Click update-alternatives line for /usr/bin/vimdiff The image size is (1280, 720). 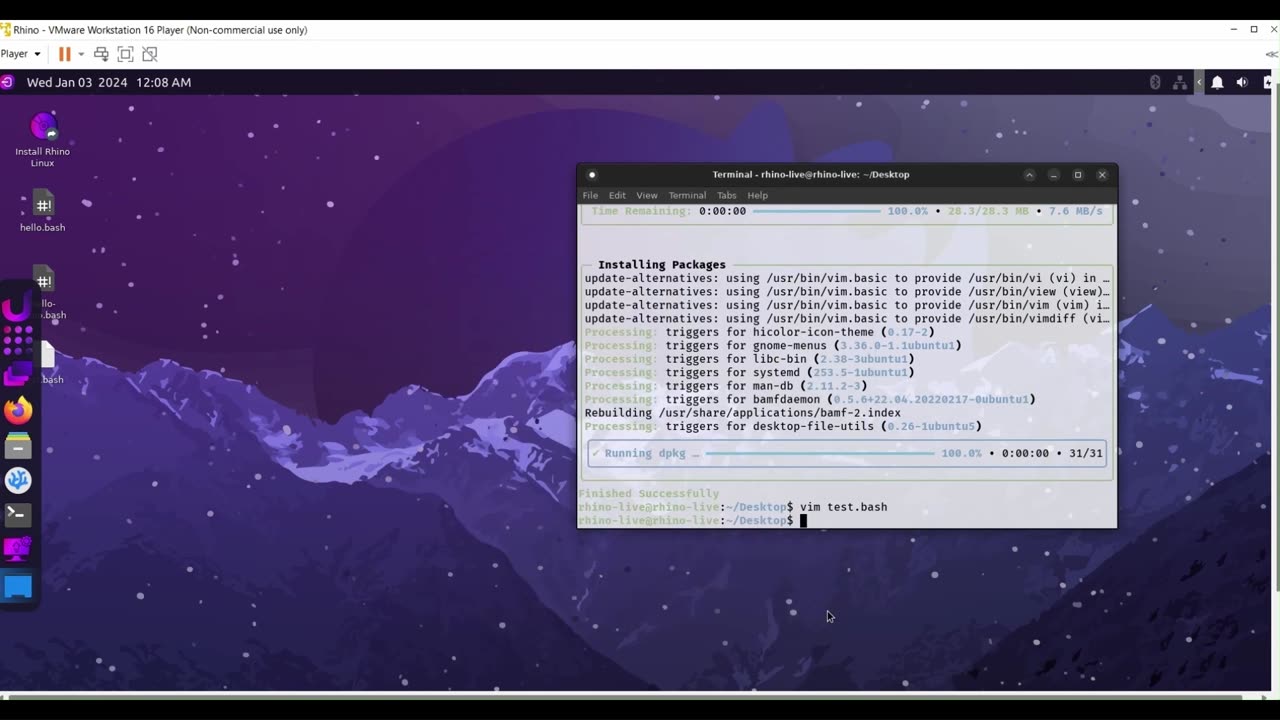(x=847, y=318)
